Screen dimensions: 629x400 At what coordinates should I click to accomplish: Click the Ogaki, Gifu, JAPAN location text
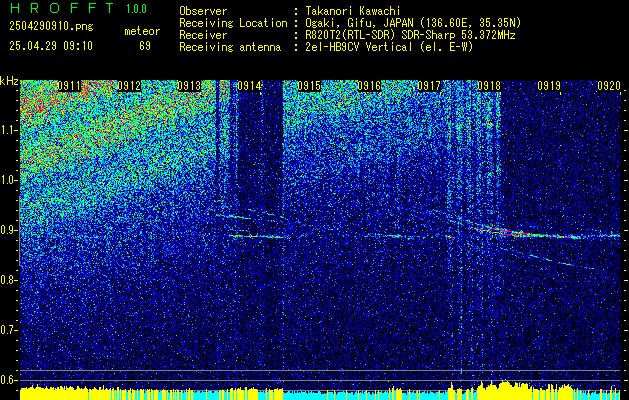[x=413, y=23]
